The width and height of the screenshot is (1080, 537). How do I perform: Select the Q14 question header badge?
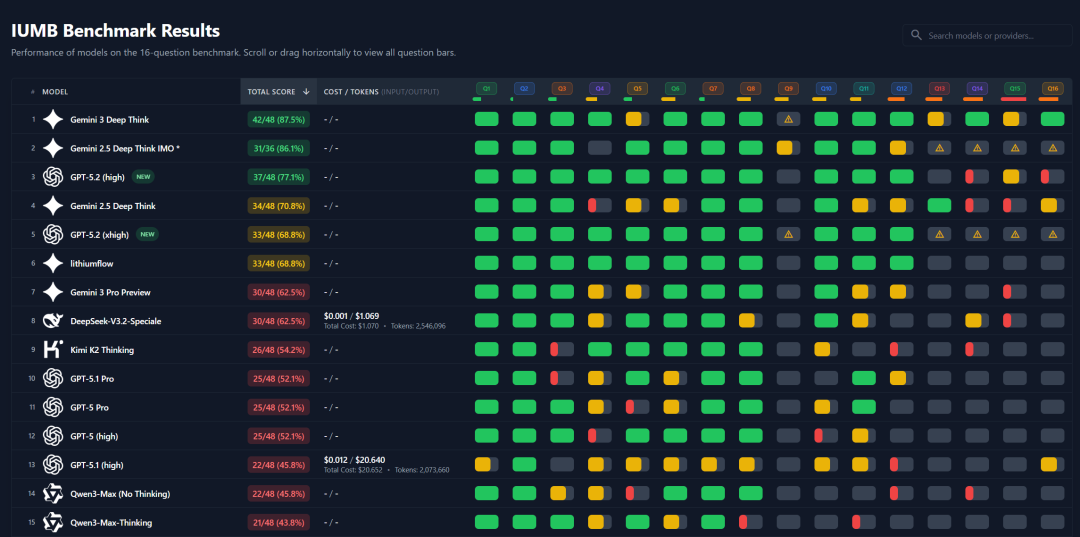(x=977, y=89)
